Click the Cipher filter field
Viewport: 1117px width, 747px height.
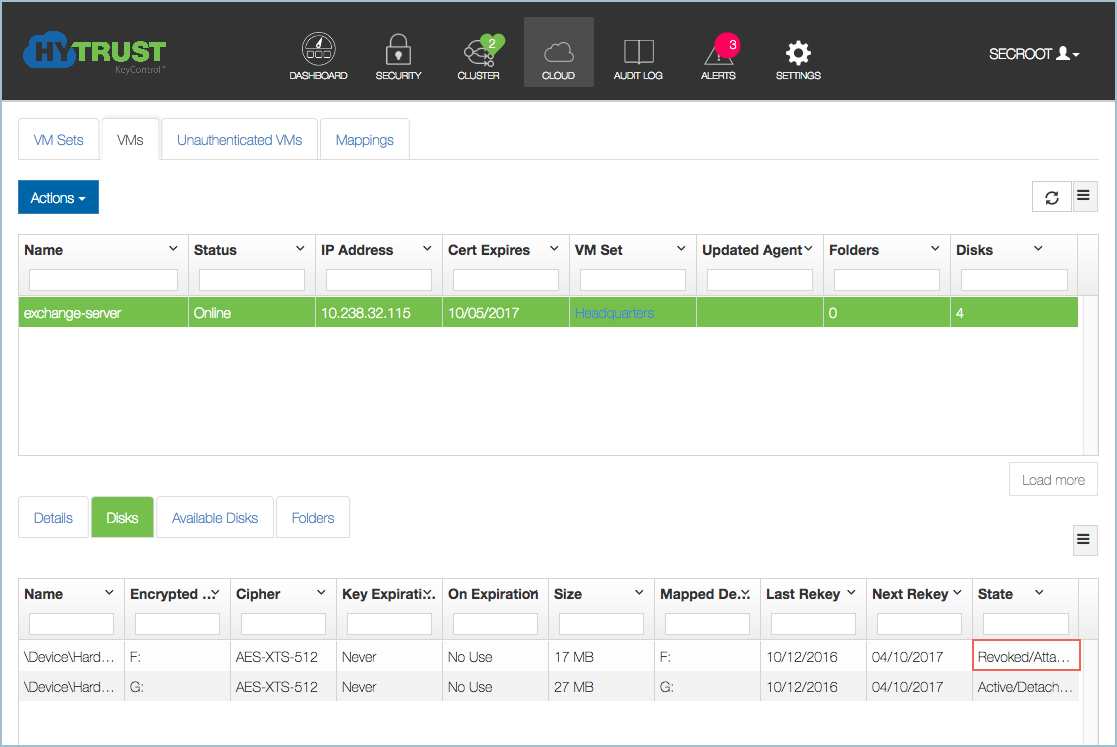[x=283, y=624]
